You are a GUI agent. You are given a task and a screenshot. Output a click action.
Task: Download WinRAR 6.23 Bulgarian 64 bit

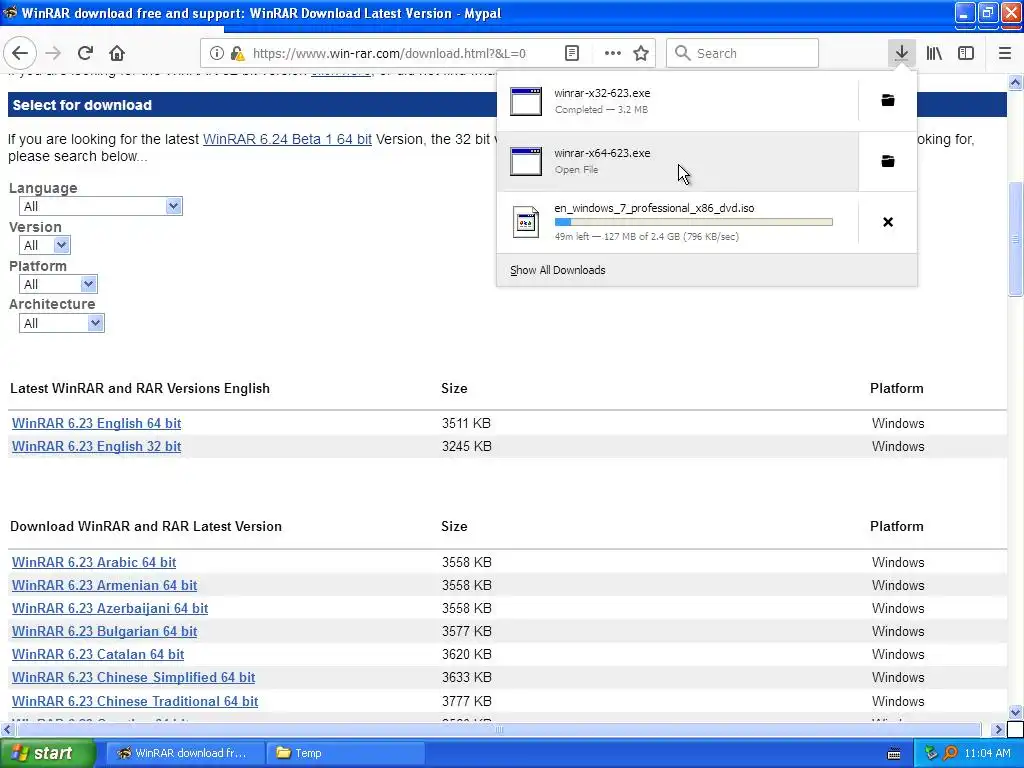[x=104, y=632]
